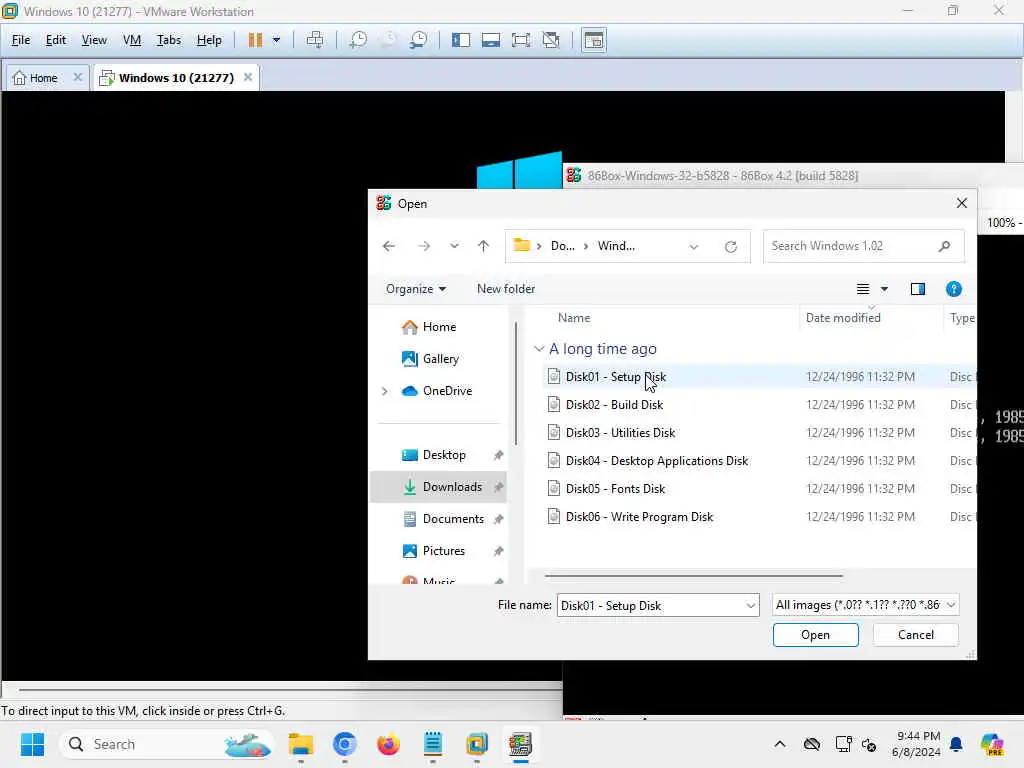This screenshot has width=1024, height=768.
Task: Pause the VM using the orange pause icon
Action: click(x=255, y=40)
